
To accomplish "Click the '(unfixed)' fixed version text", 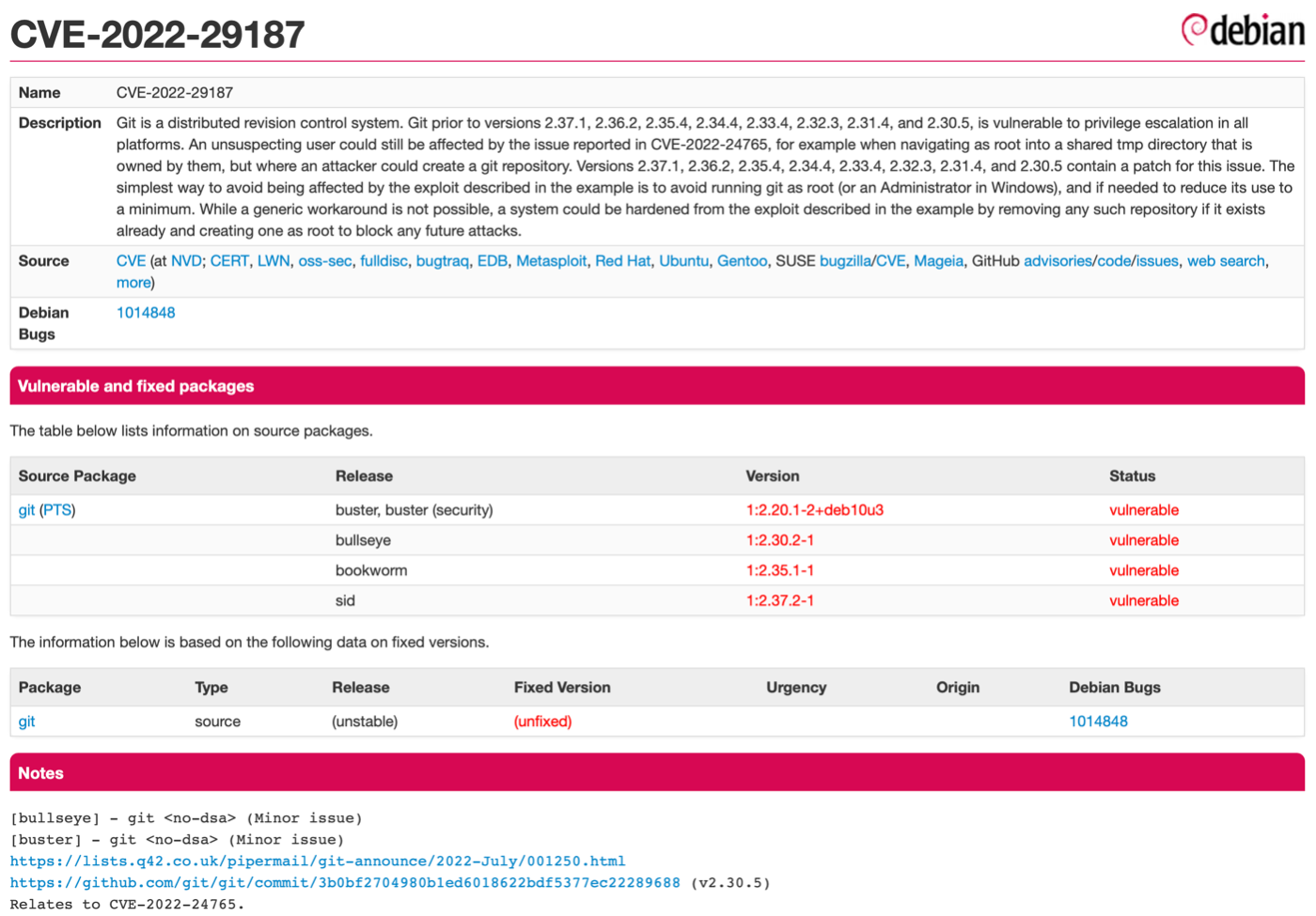I will 543,722.
